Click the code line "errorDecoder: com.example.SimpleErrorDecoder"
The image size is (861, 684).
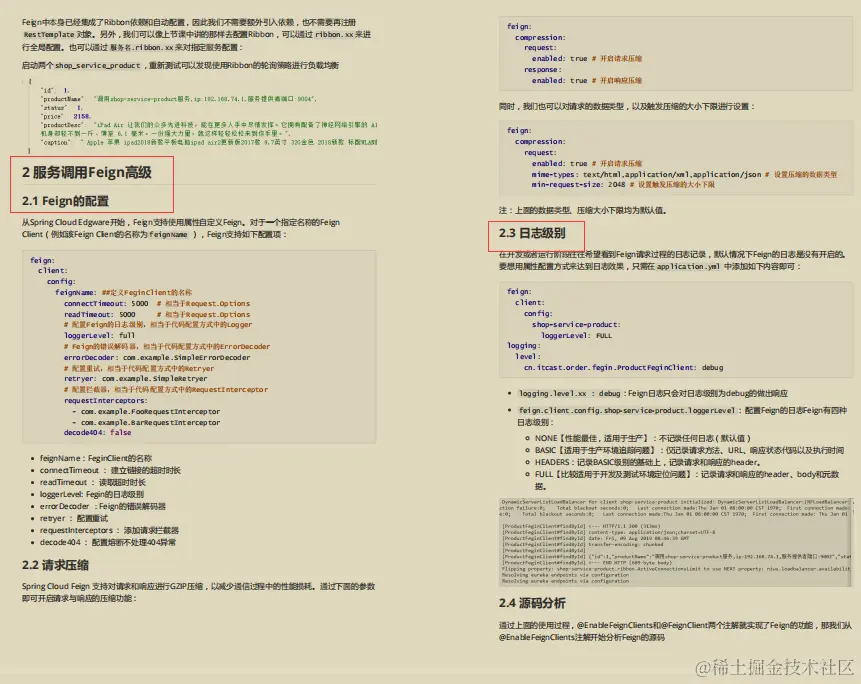(157, 357)
